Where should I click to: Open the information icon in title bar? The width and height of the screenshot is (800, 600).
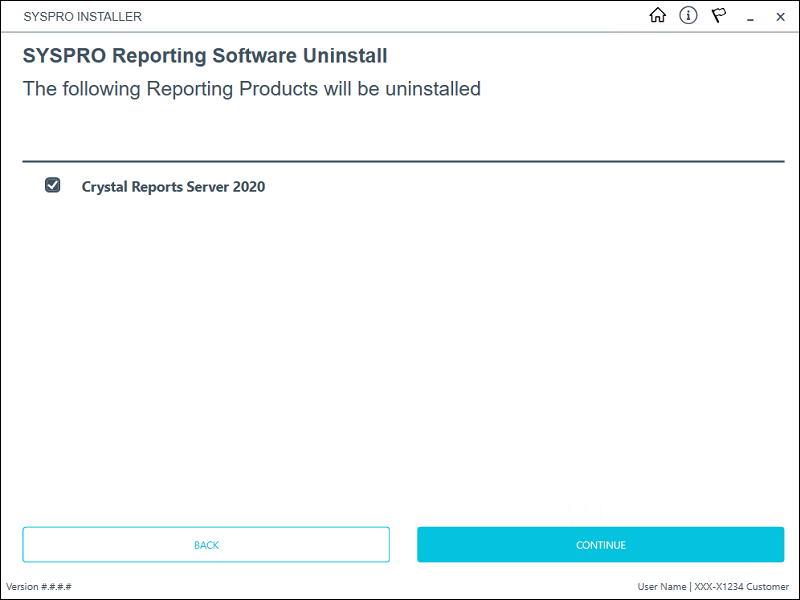pos(688,16)
